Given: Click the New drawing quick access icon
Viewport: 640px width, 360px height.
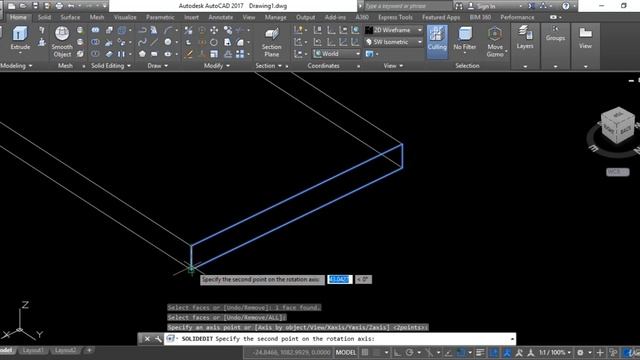Looking at the screenshot, I should 12,6.
